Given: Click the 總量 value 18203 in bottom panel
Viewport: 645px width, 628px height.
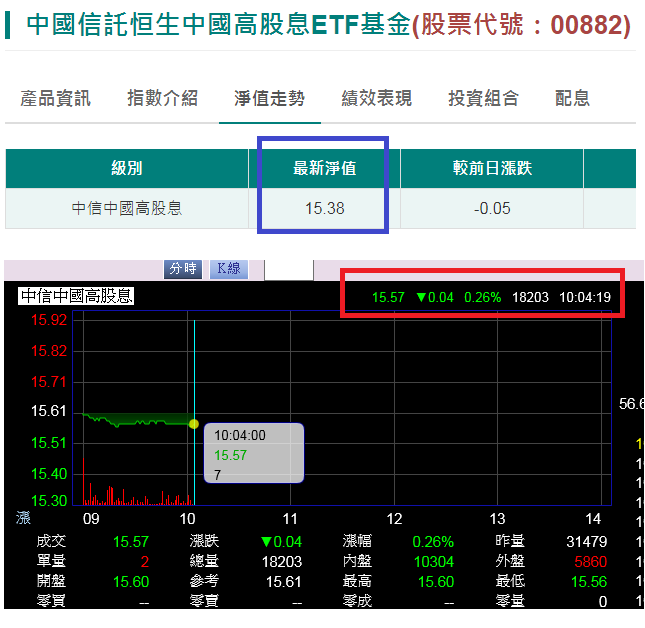Looking at the screenshot, I should (282, 562).
